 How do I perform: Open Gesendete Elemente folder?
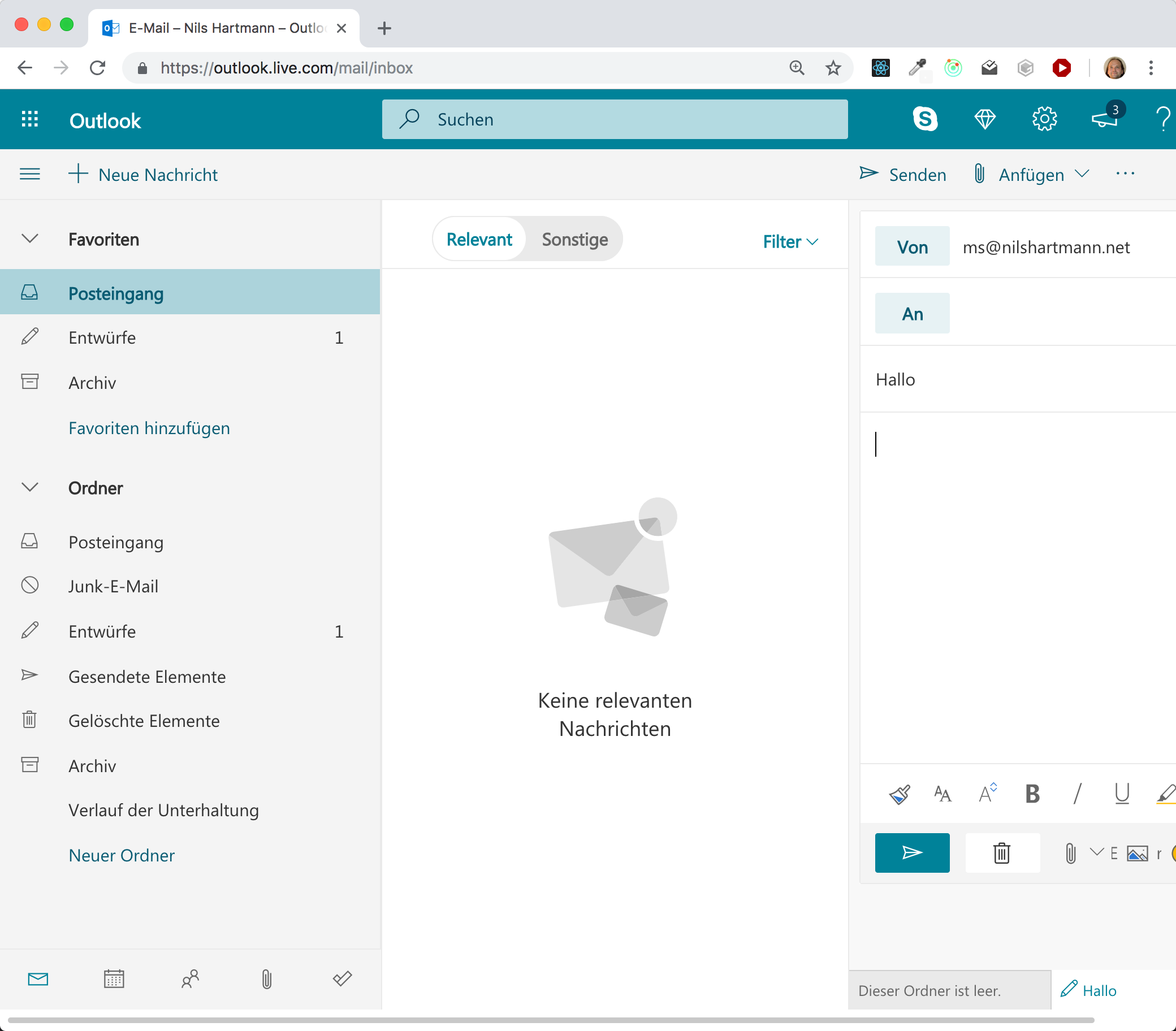tap(190, 676)
